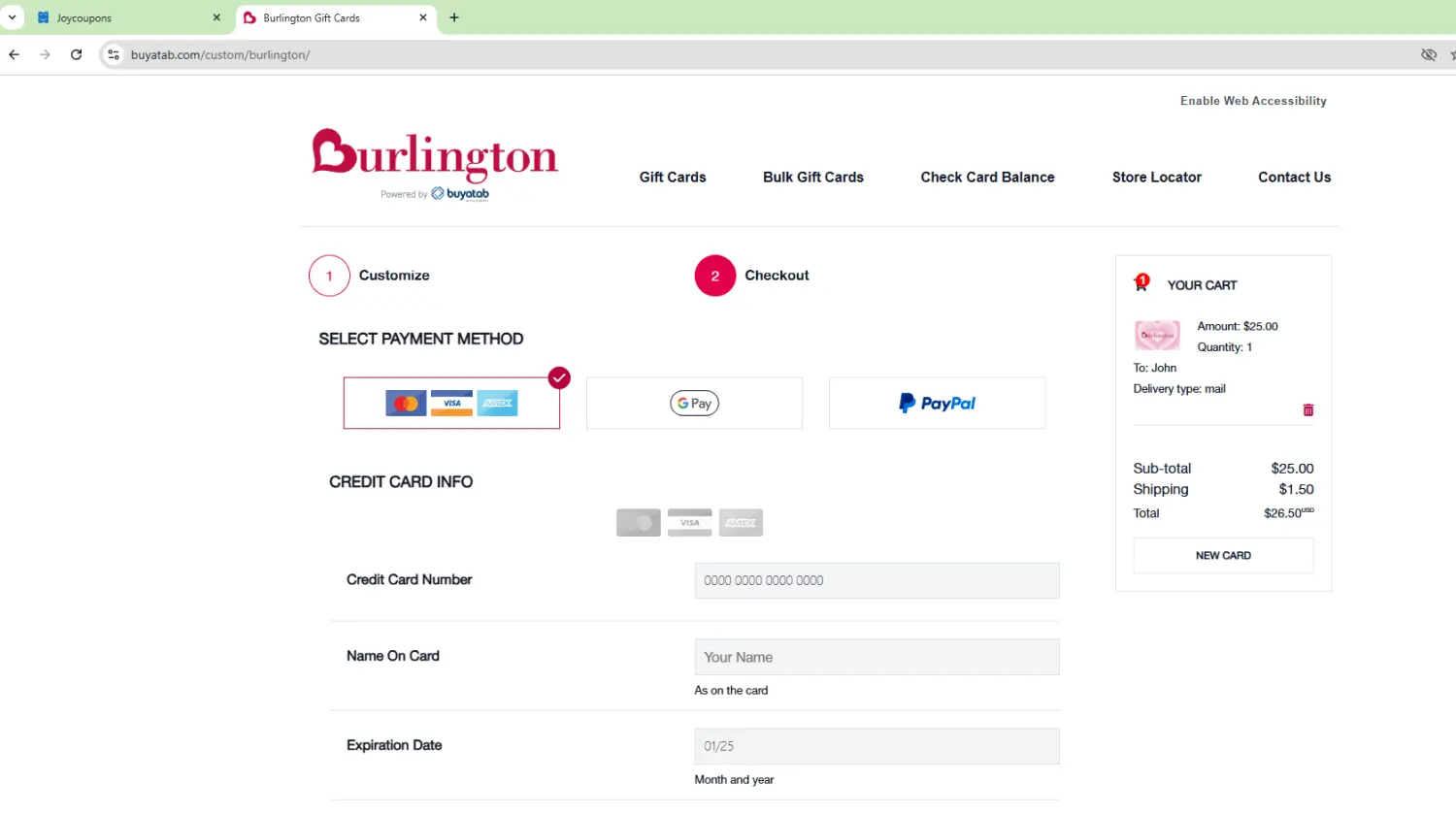
Task: Click the 'Amount: $25.00' cart text
Action: point(1238,327)
